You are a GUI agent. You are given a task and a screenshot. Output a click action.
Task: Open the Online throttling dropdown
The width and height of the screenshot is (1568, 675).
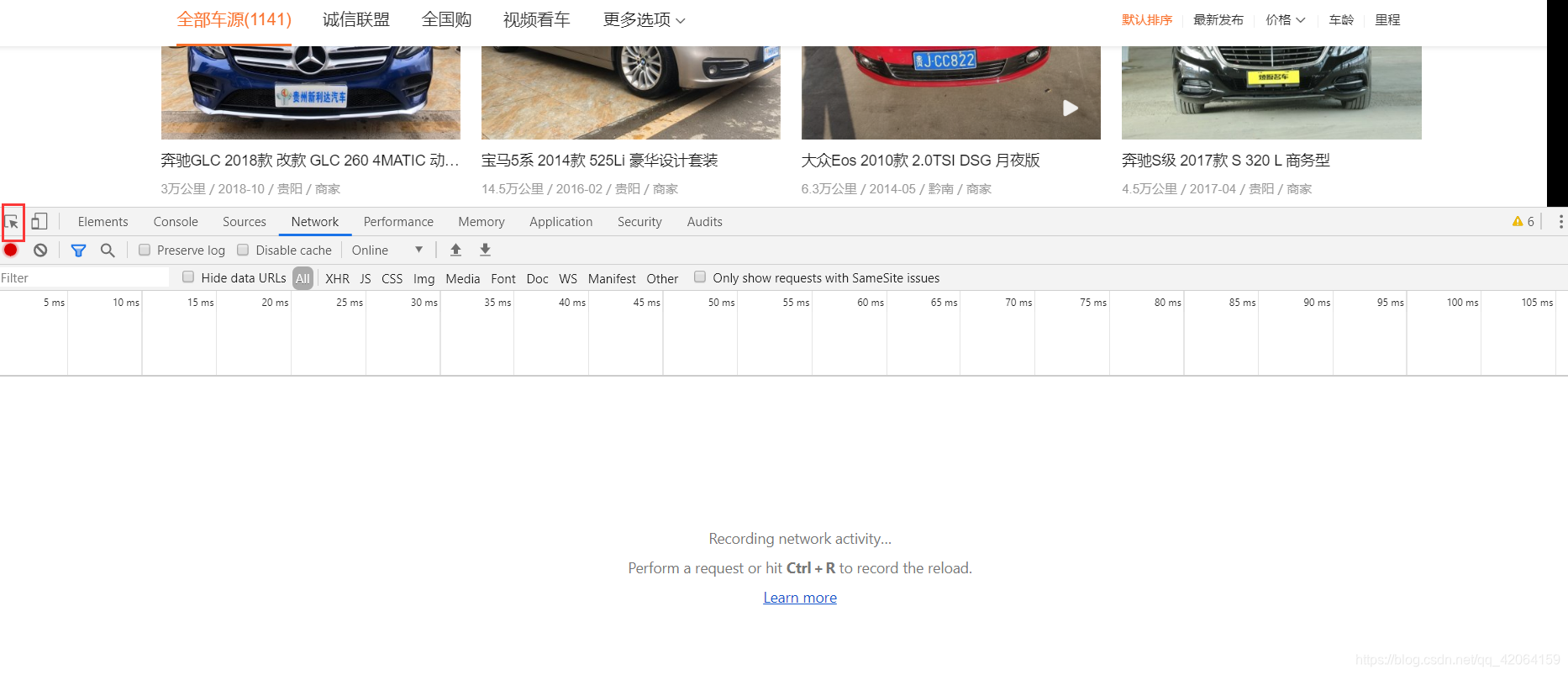[387, 250]
